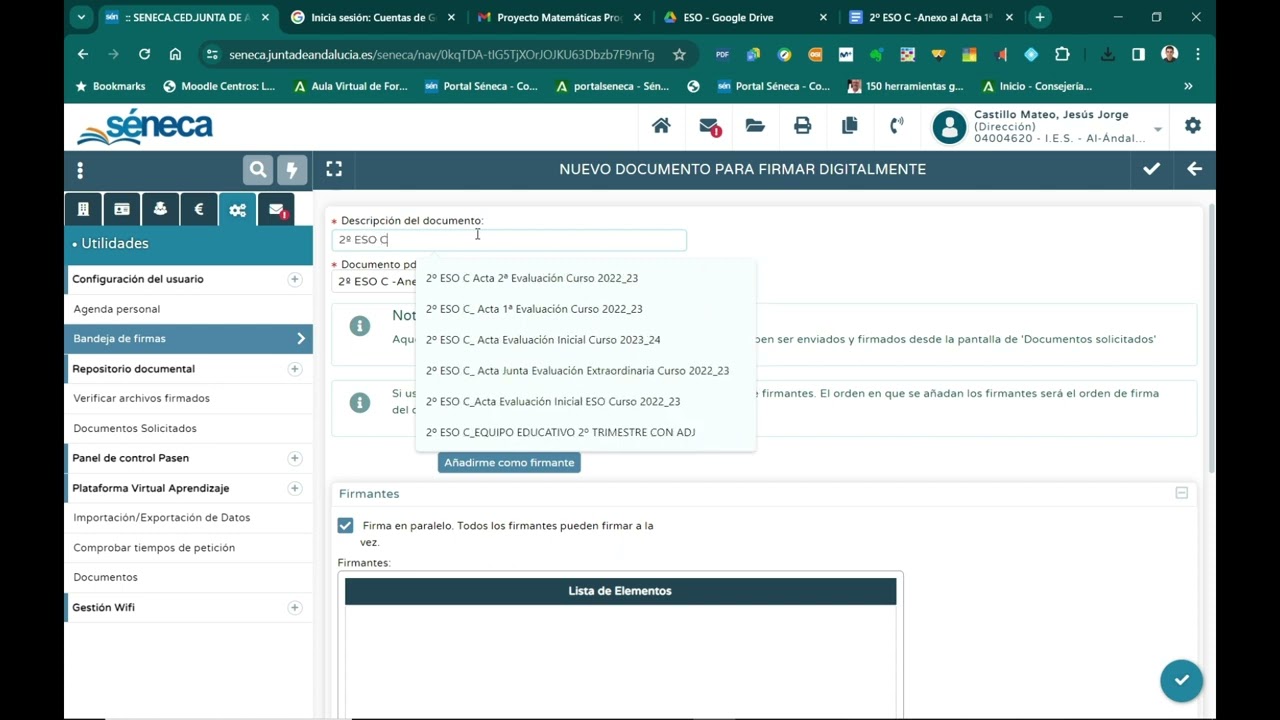Open Importación/Exportación de Datos
The height and width of the screenshot is (720, 1280).
click(x=161, y=518)
